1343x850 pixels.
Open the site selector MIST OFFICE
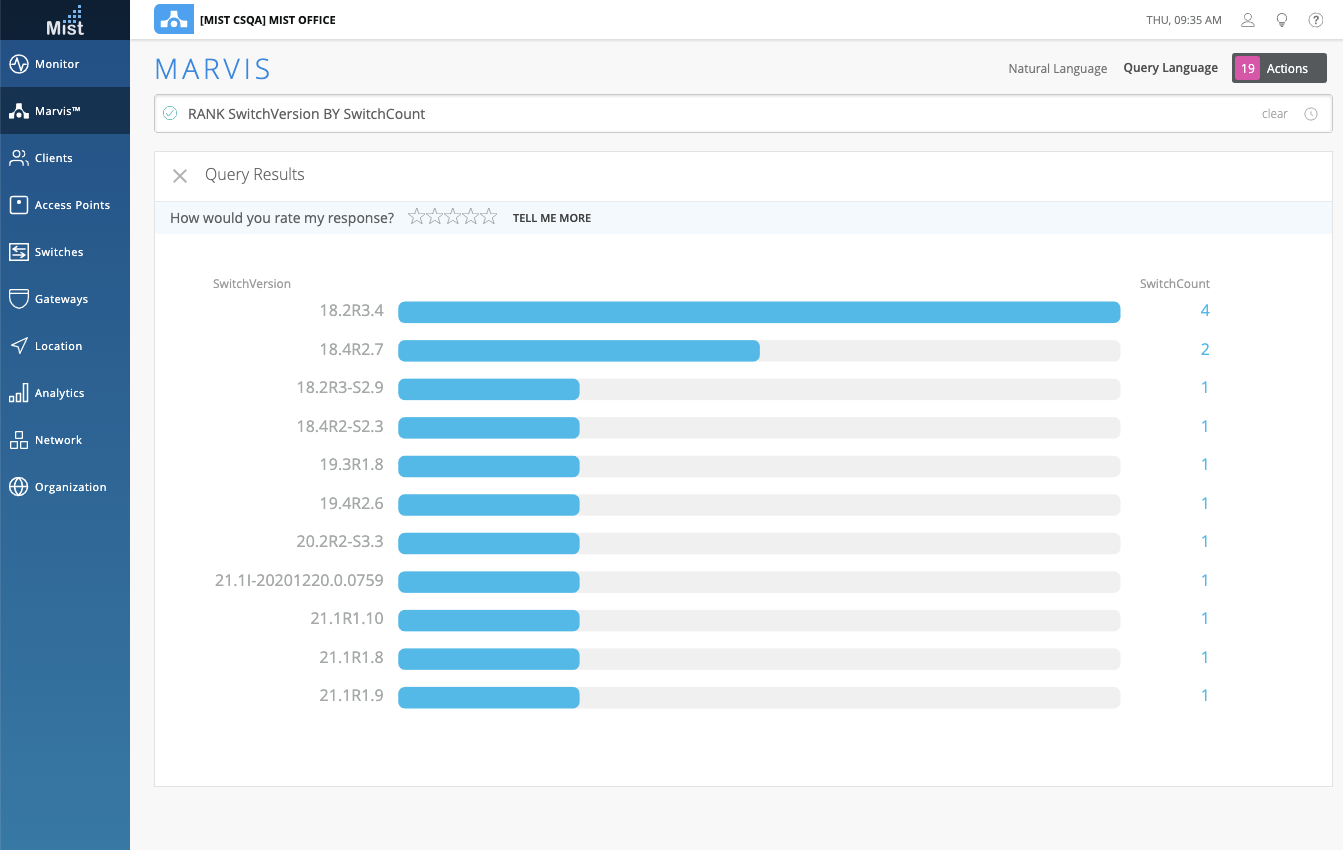pos(267,20)
